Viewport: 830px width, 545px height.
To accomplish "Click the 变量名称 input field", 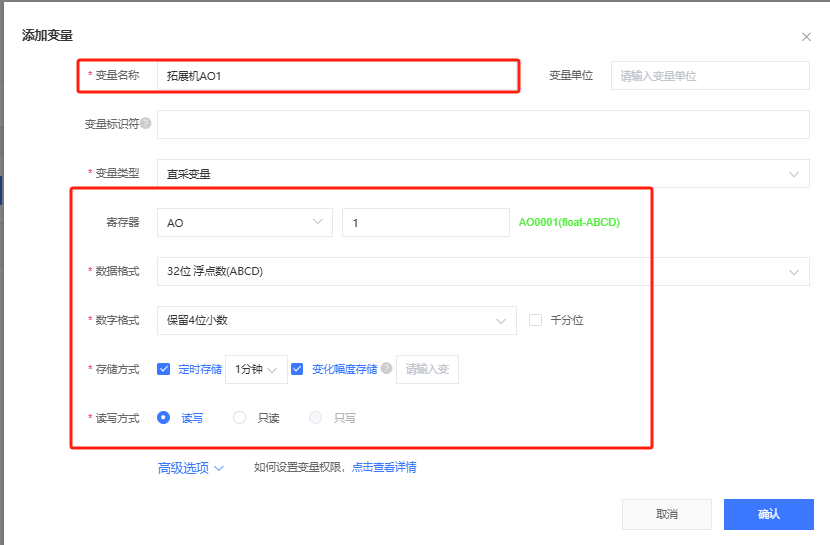I will (x=338, y=75).
